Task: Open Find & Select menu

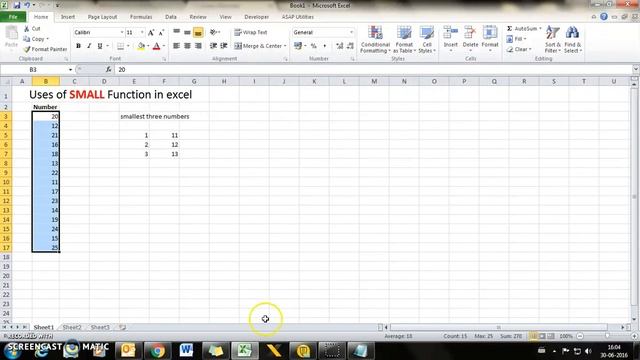Action: coord(573,39)
